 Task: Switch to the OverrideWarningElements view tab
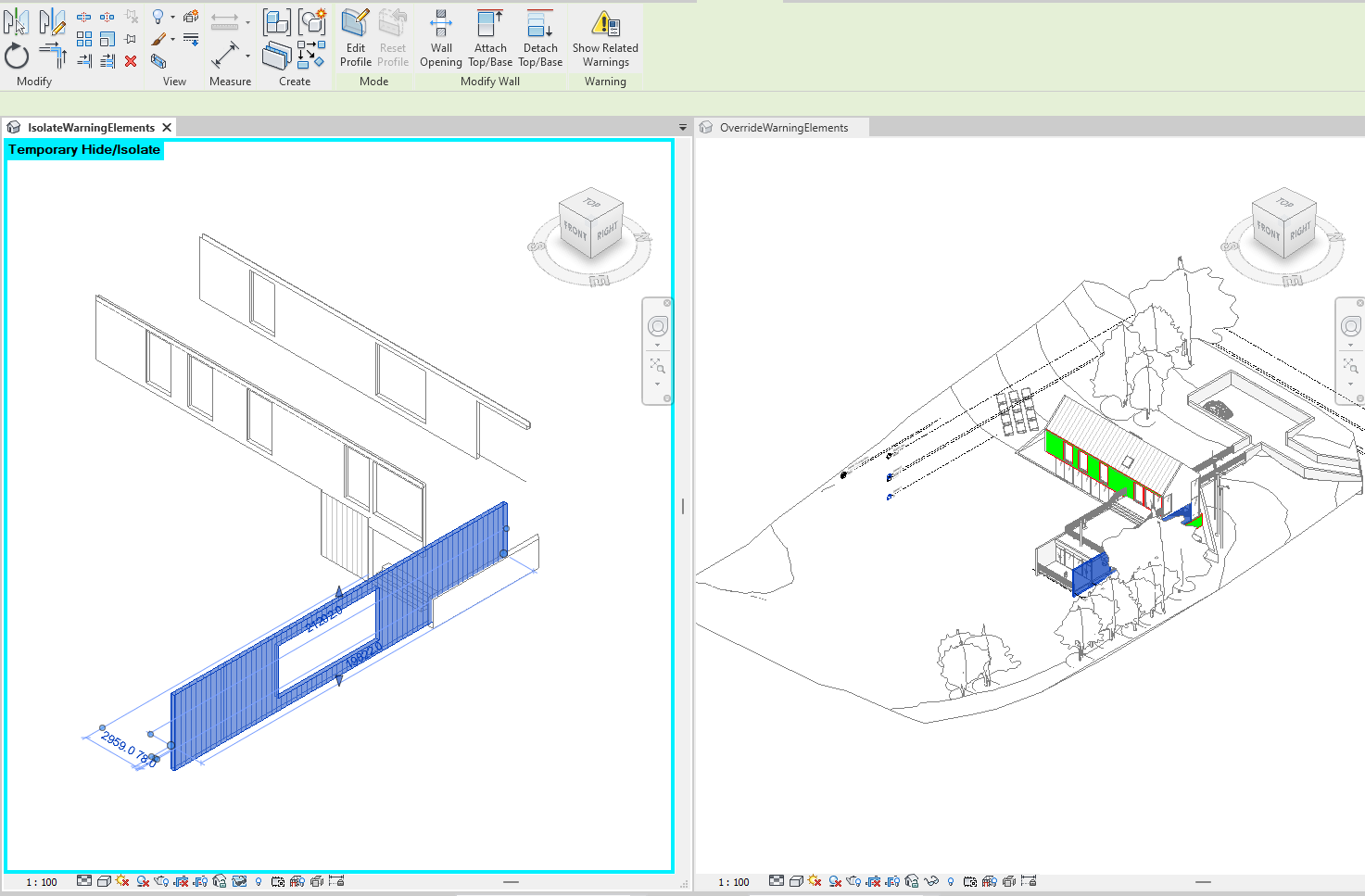(x=784, y=128)
